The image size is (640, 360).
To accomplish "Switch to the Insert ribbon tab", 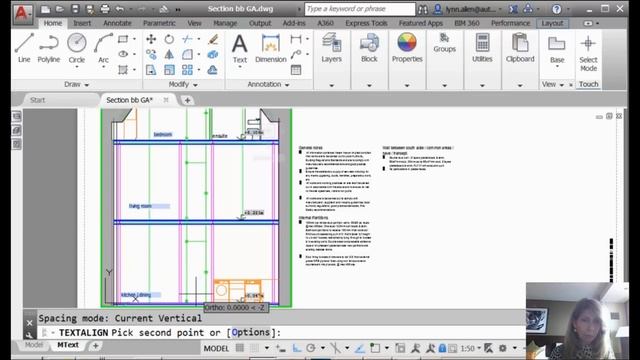I will tap(82, 23).
